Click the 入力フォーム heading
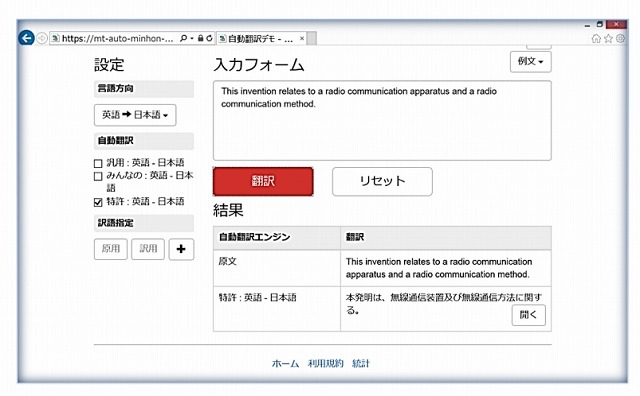Viewport: 640px width, 396px height. tap(259, 65)
